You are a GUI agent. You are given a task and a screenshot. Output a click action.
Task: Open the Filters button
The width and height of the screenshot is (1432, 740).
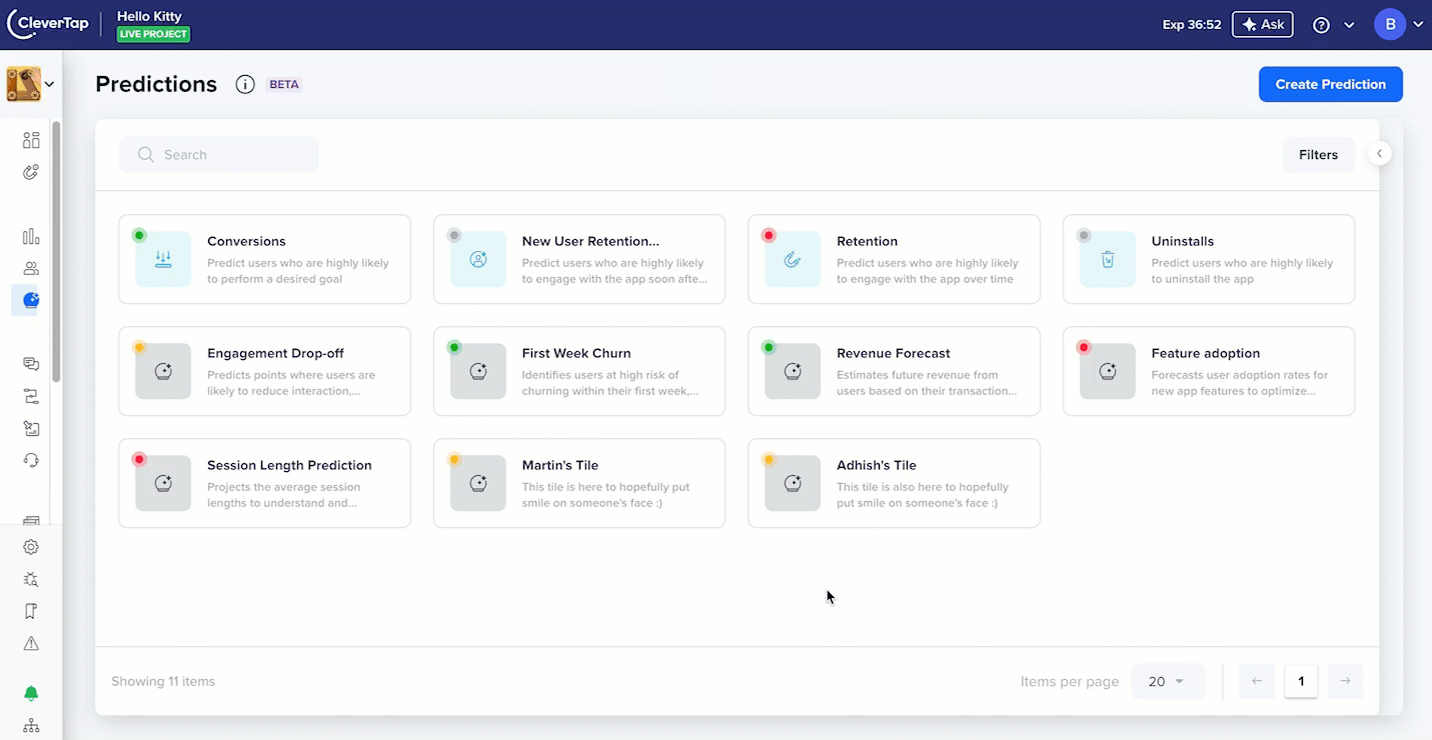1318,154
